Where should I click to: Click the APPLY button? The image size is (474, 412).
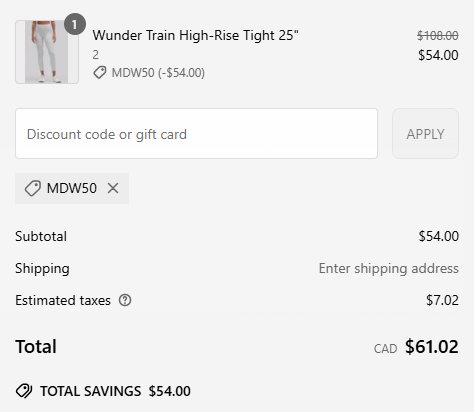[425, 134]
